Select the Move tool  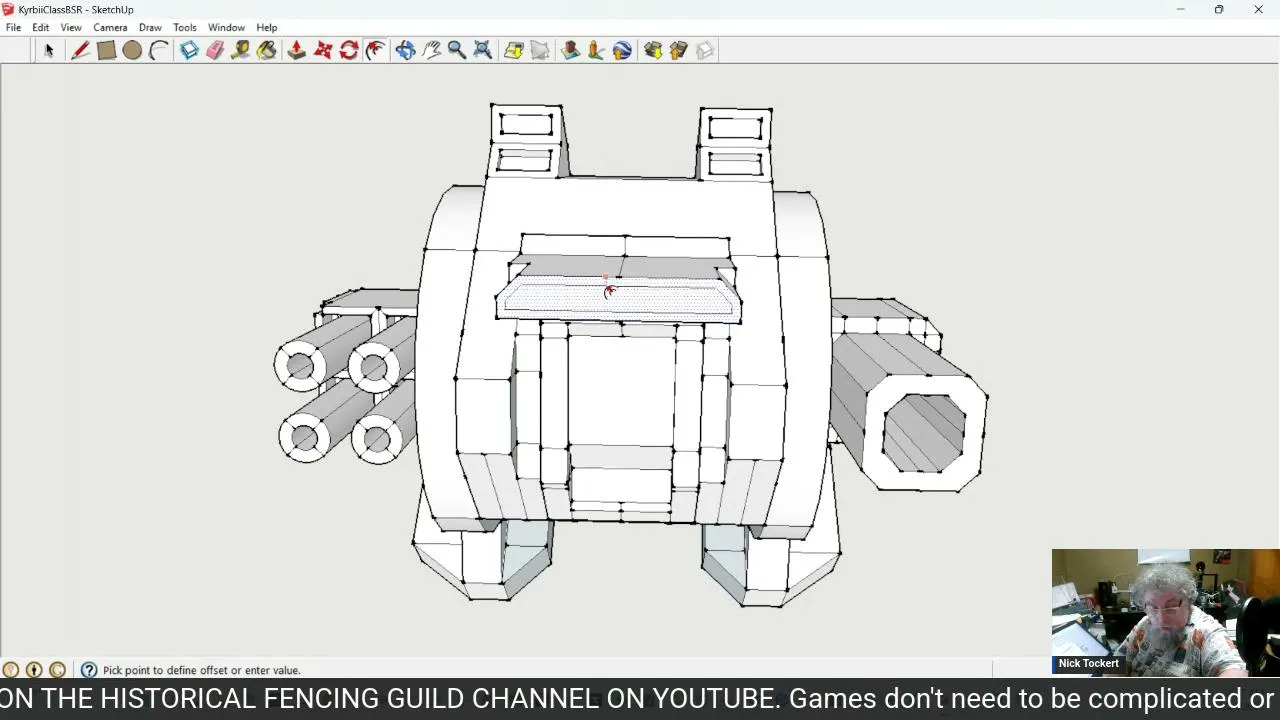pyautogui.click(x=323, y=50)
